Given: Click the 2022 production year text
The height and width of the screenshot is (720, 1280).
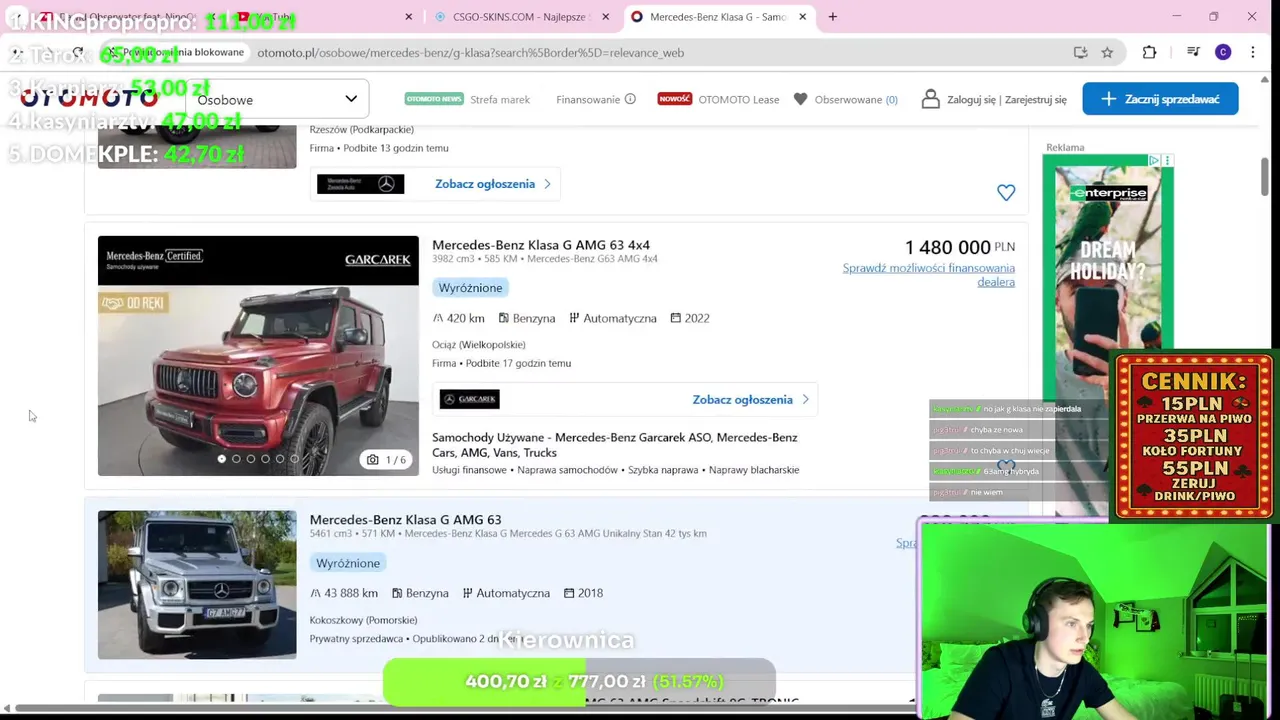Looking at the screenshot, I should coord(697,318).
